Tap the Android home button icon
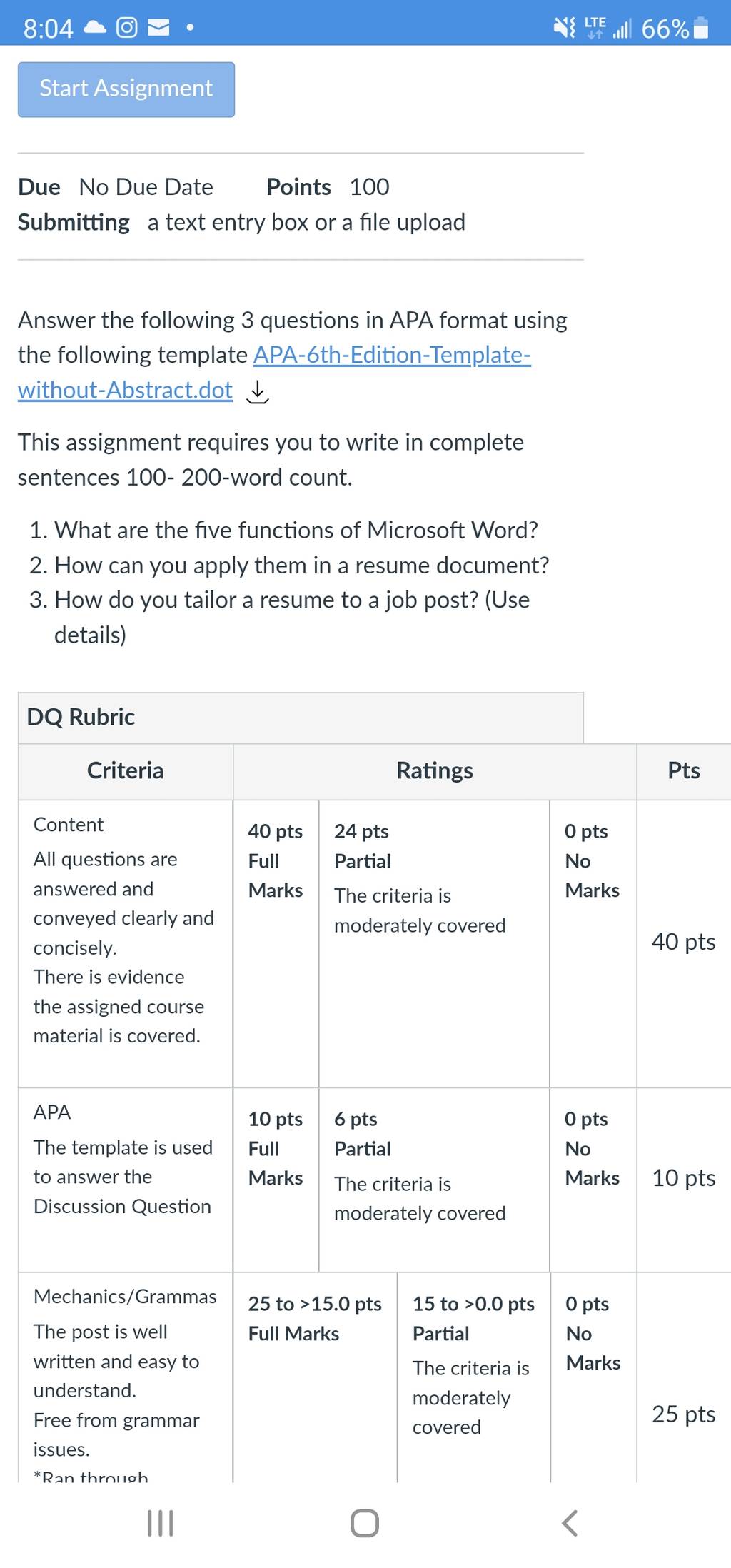This screenshot has height=1568, width=731. click(x=365, y=1523)
